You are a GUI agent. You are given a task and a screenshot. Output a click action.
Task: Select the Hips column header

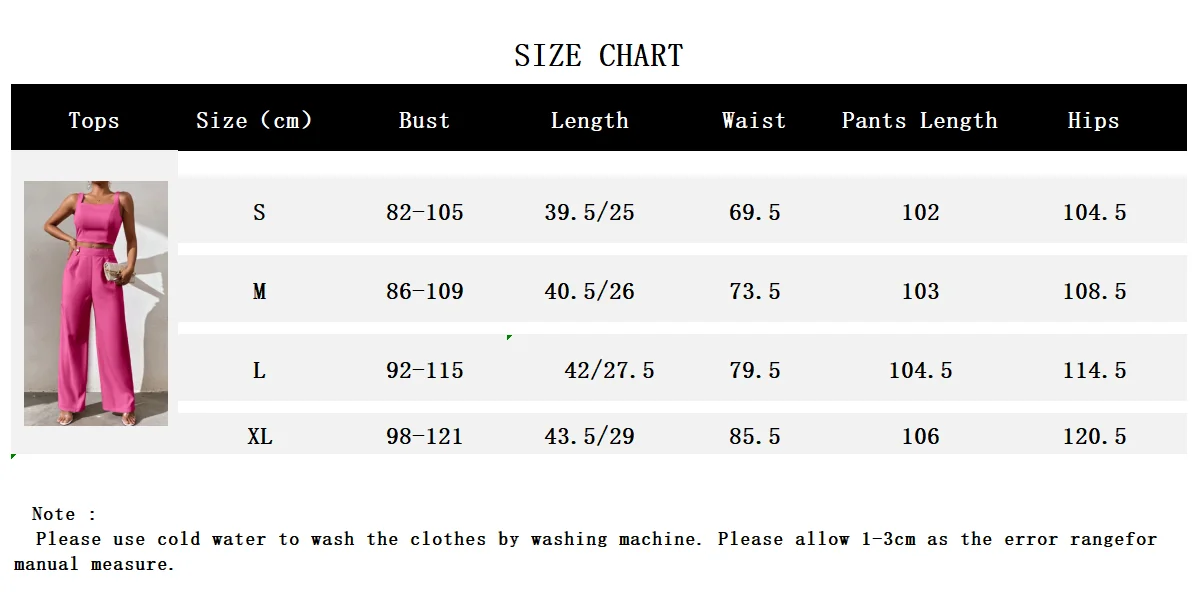(x=1093, y=121)
